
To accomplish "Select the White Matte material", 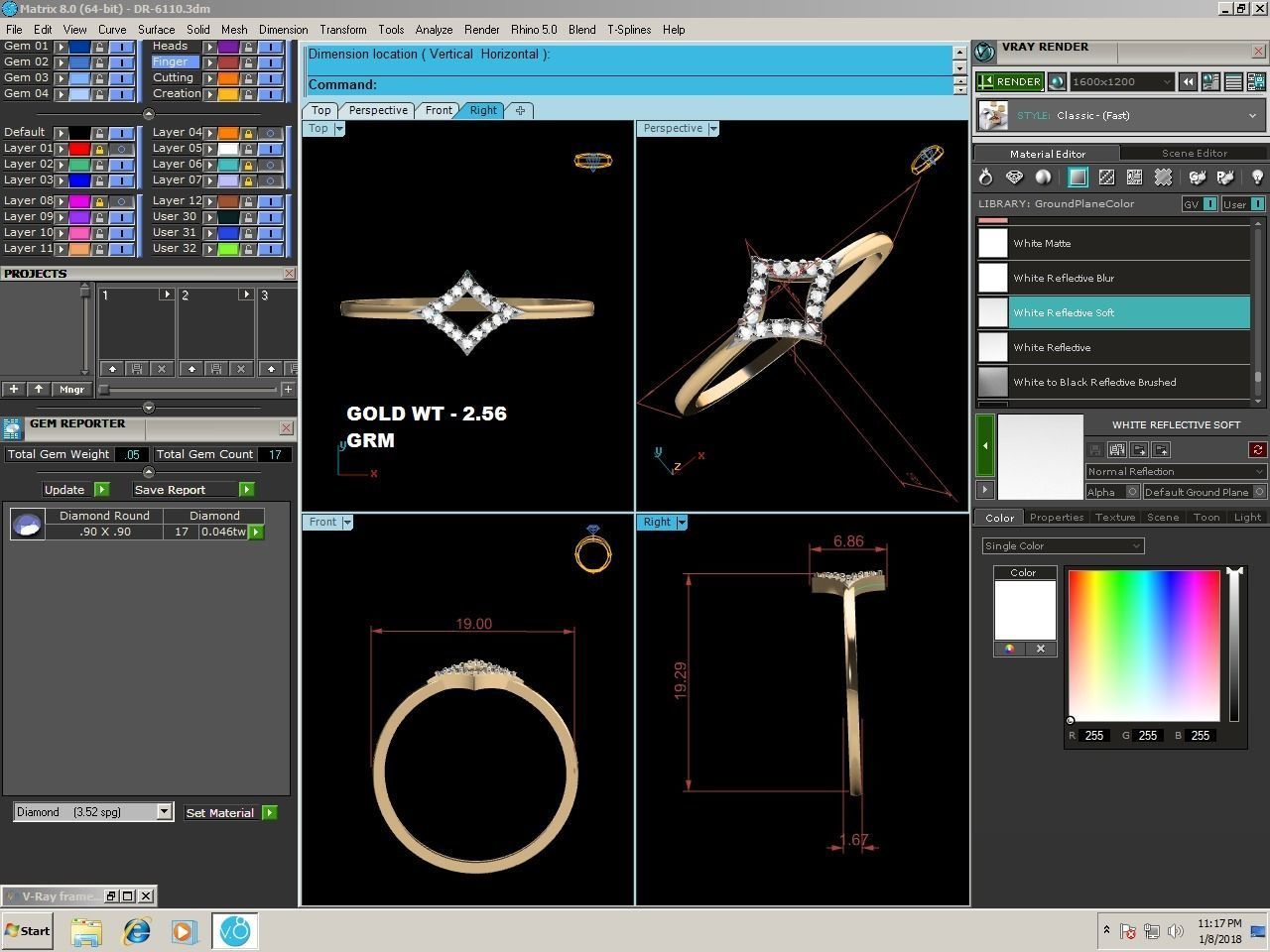I will tap(1114, 243).
